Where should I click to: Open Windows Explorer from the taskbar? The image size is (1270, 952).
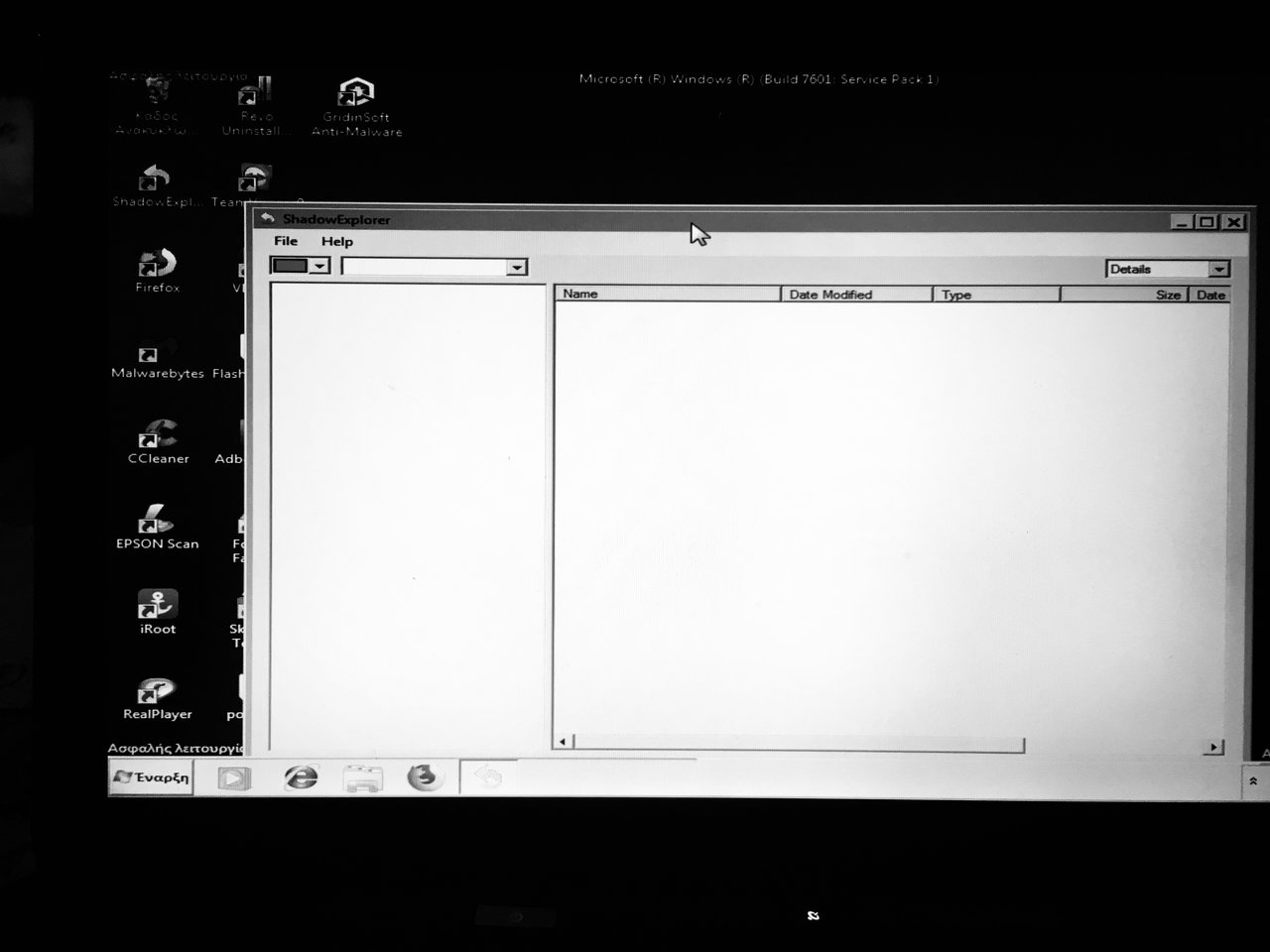pos(362,778)
